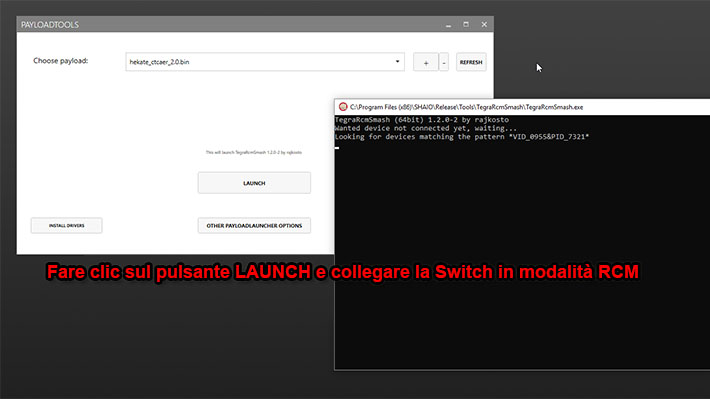Screen dimensions: 710x399
Task: Click the PAYLOADTOOLS title text
Action: coord(50,24)
